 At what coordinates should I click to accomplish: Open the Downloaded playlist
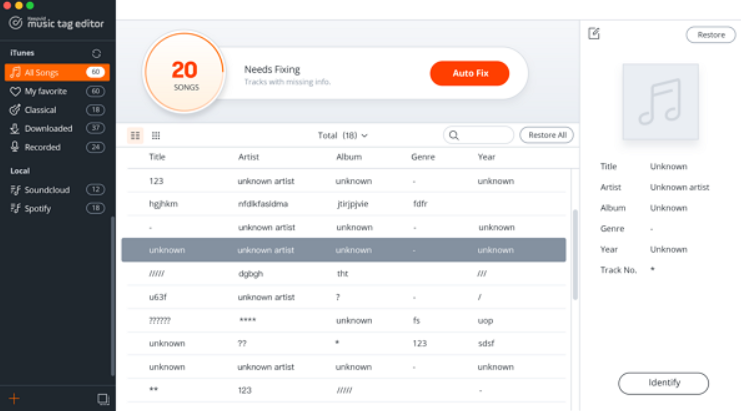tap(48, 128)
